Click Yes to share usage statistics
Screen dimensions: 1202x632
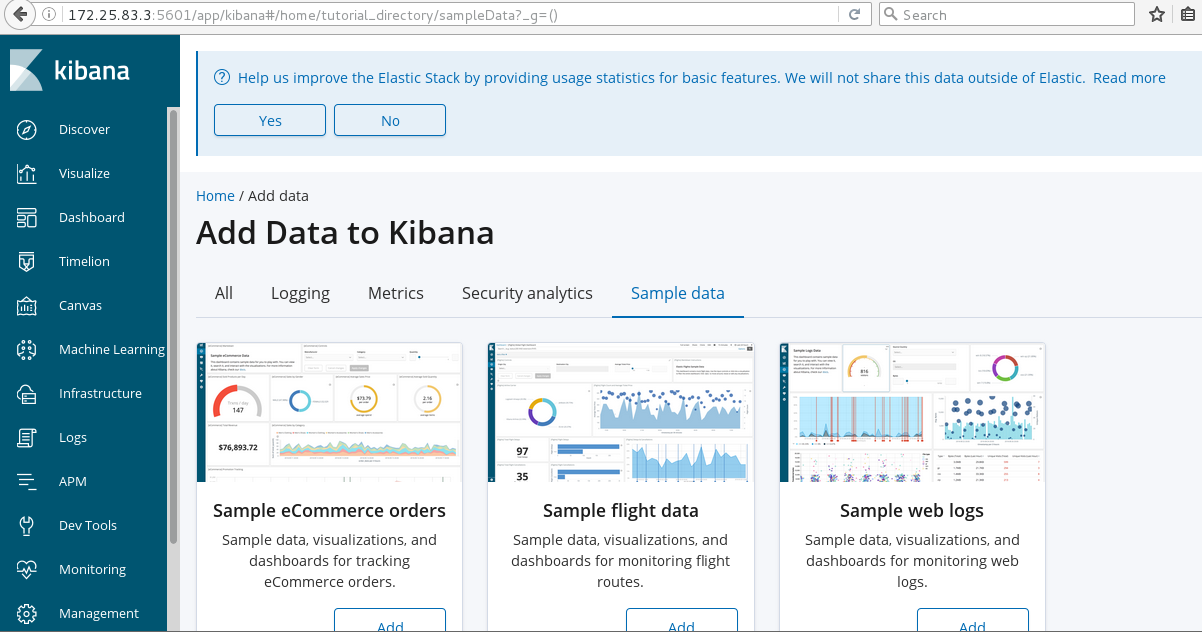(x=270, y=120)
